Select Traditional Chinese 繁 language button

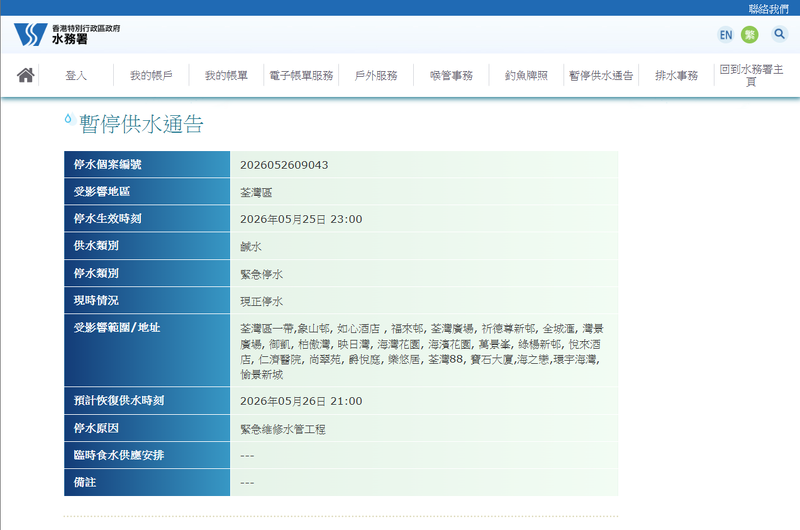coord(749,35)
